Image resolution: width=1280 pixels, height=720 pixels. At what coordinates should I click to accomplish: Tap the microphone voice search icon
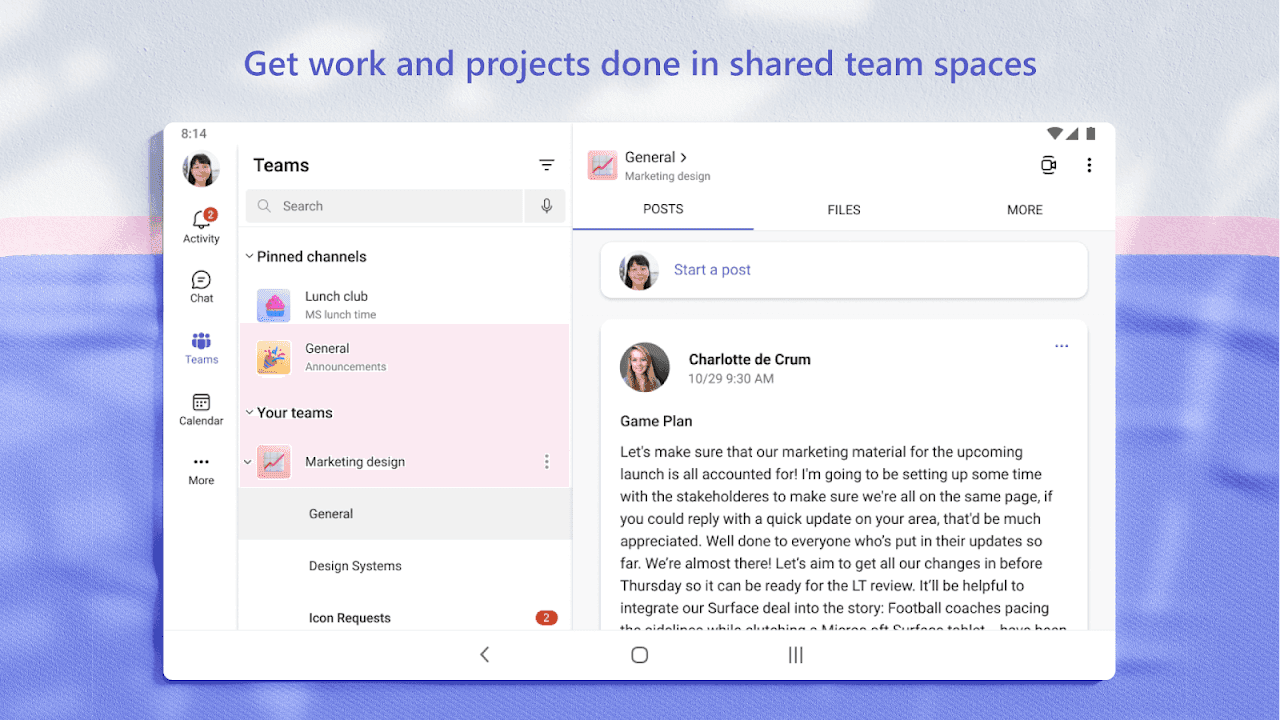click(546, 206)
